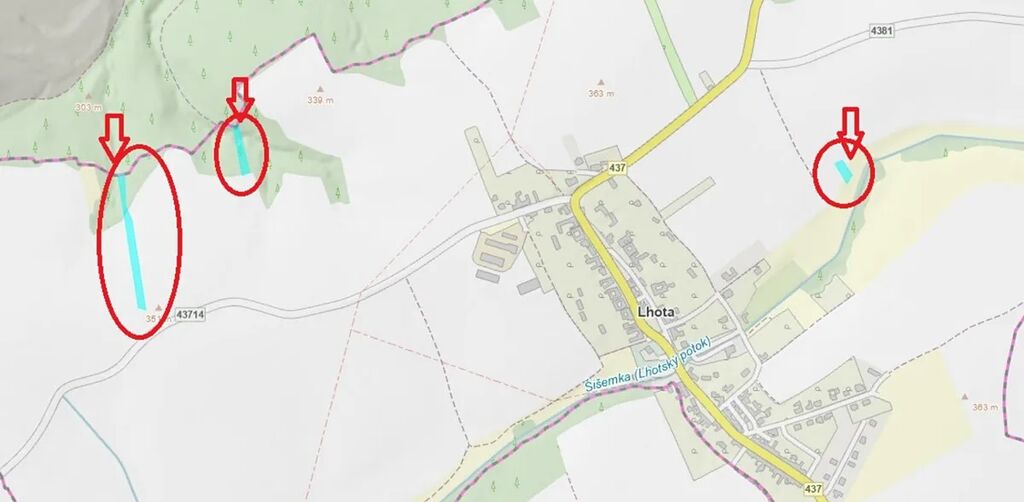
Task: Click the 363 m peak marker north of village
Action: 601,82
